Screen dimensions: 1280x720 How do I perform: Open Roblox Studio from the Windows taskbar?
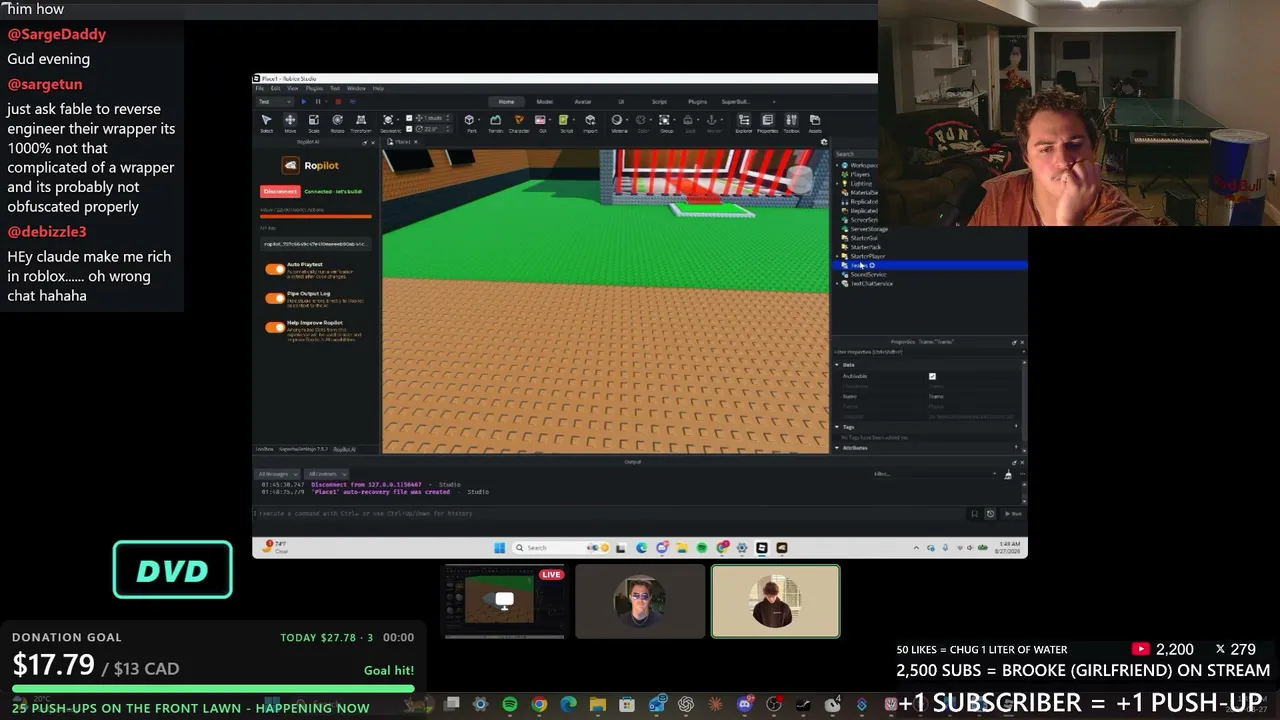(761, 547)
